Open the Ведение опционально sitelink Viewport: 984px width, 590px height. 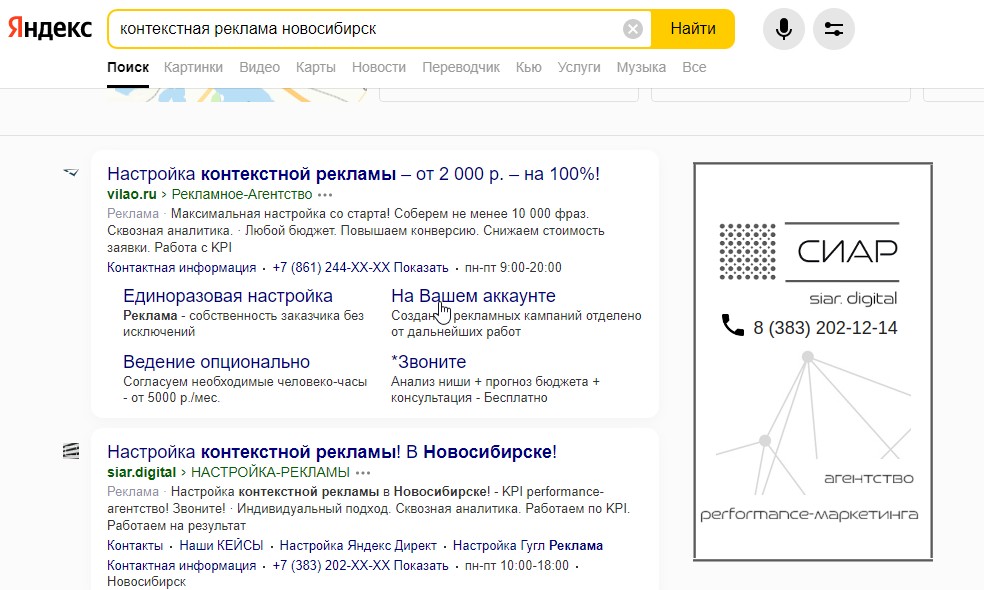(x=217, y=362)
